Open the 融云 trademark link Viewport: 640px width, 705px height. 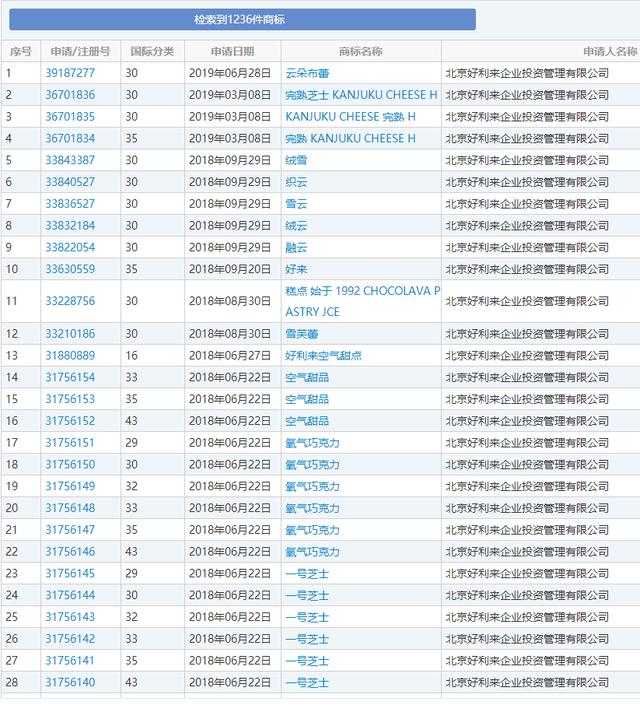point(296,248)
